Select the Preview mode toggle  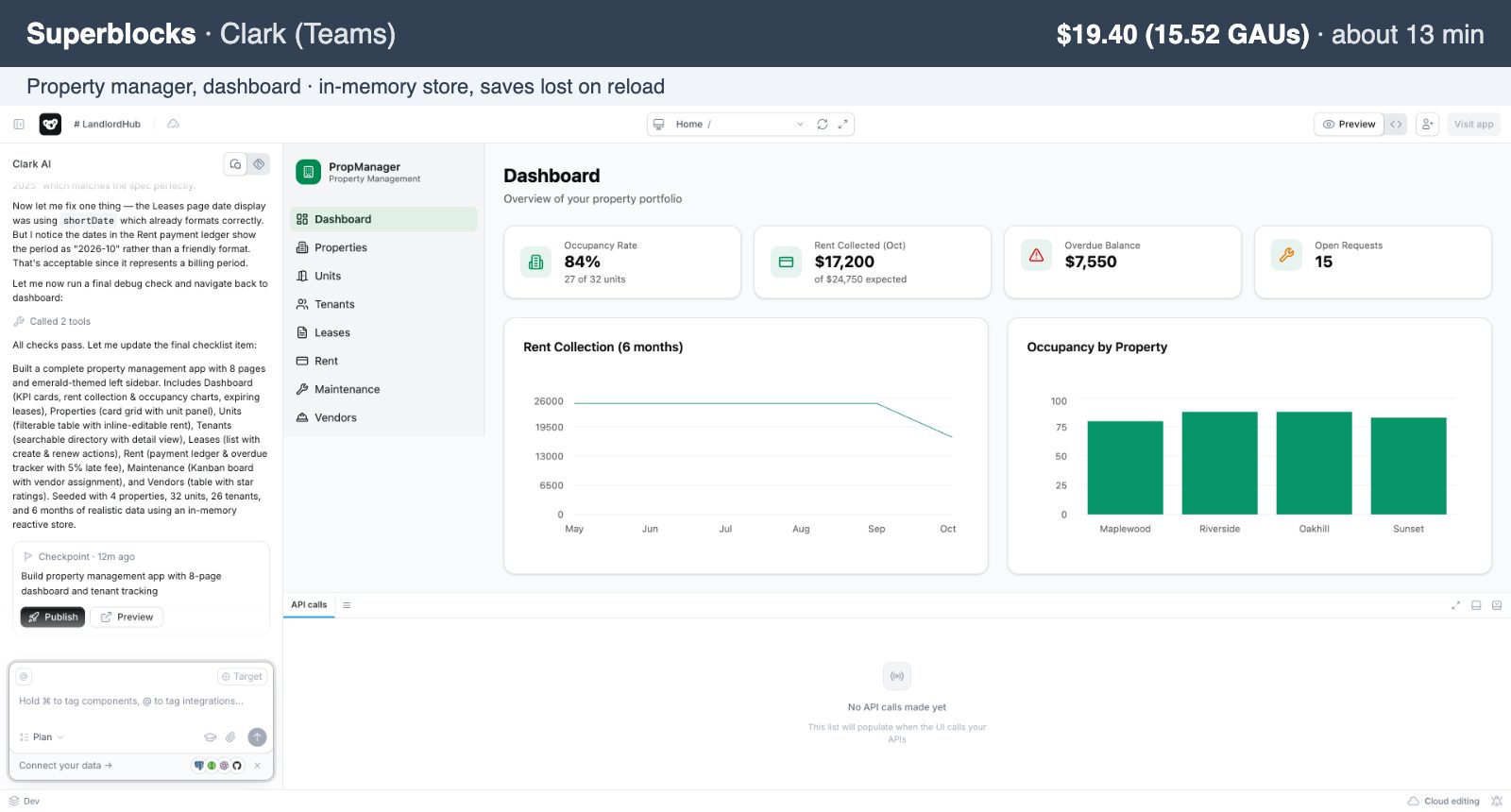pyautogui.click(x=1350, y=124)
